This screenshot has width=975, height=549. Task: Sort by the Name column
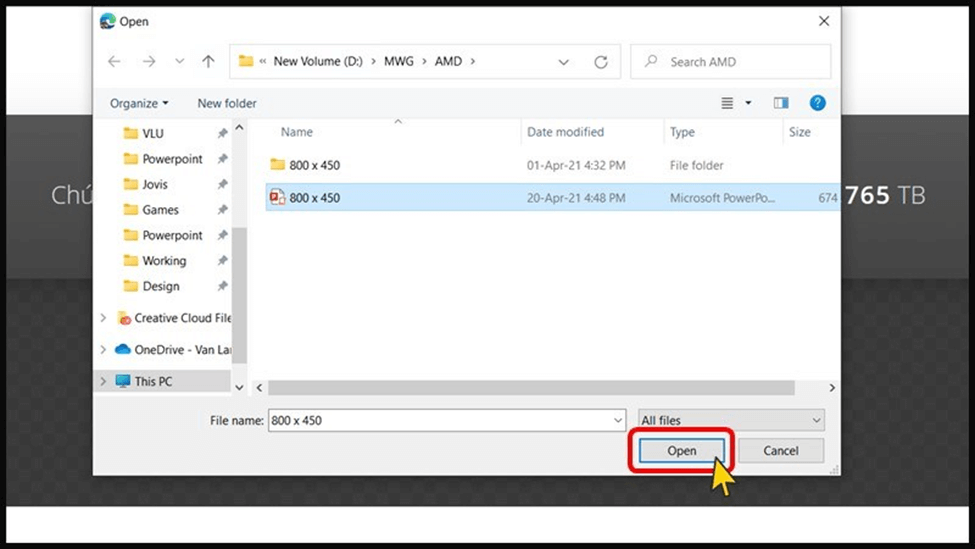click(297, 132)
